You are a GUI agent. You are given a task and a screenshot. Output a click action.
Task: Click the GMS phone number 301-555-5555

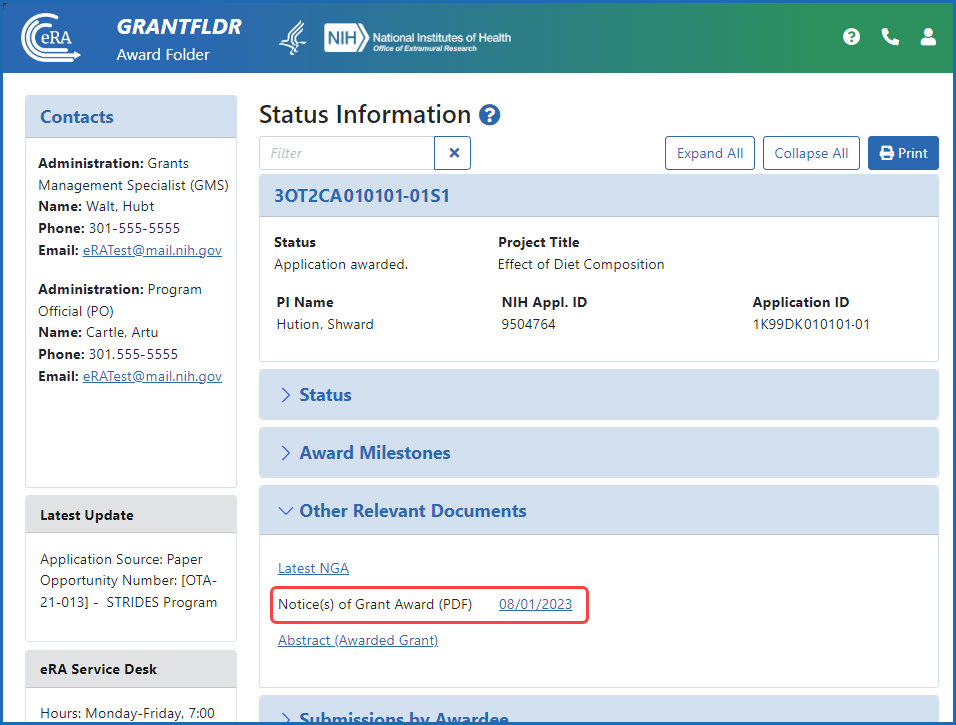coord(135,229)
